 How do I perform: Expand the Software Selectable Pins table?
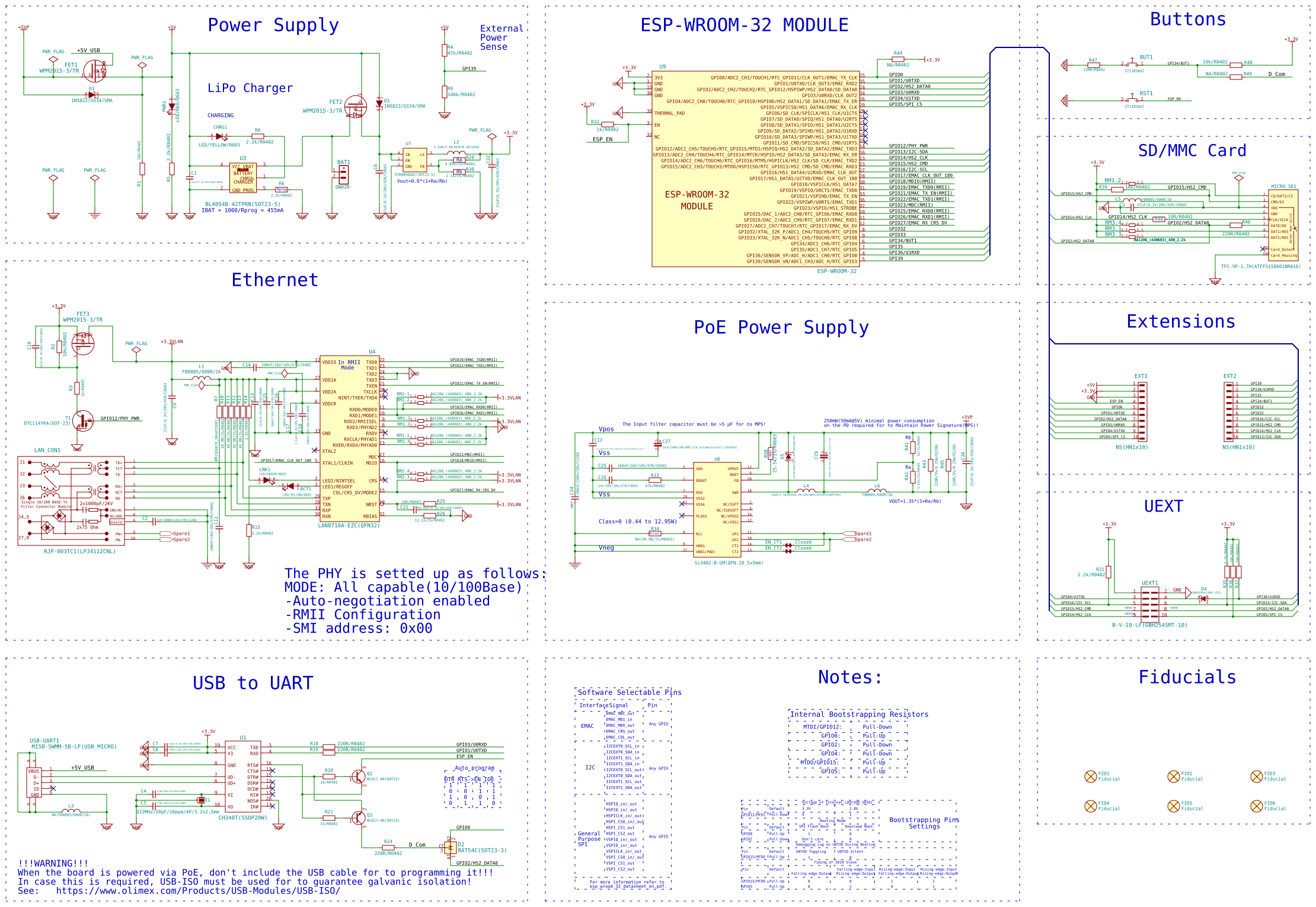click(628, 692)
